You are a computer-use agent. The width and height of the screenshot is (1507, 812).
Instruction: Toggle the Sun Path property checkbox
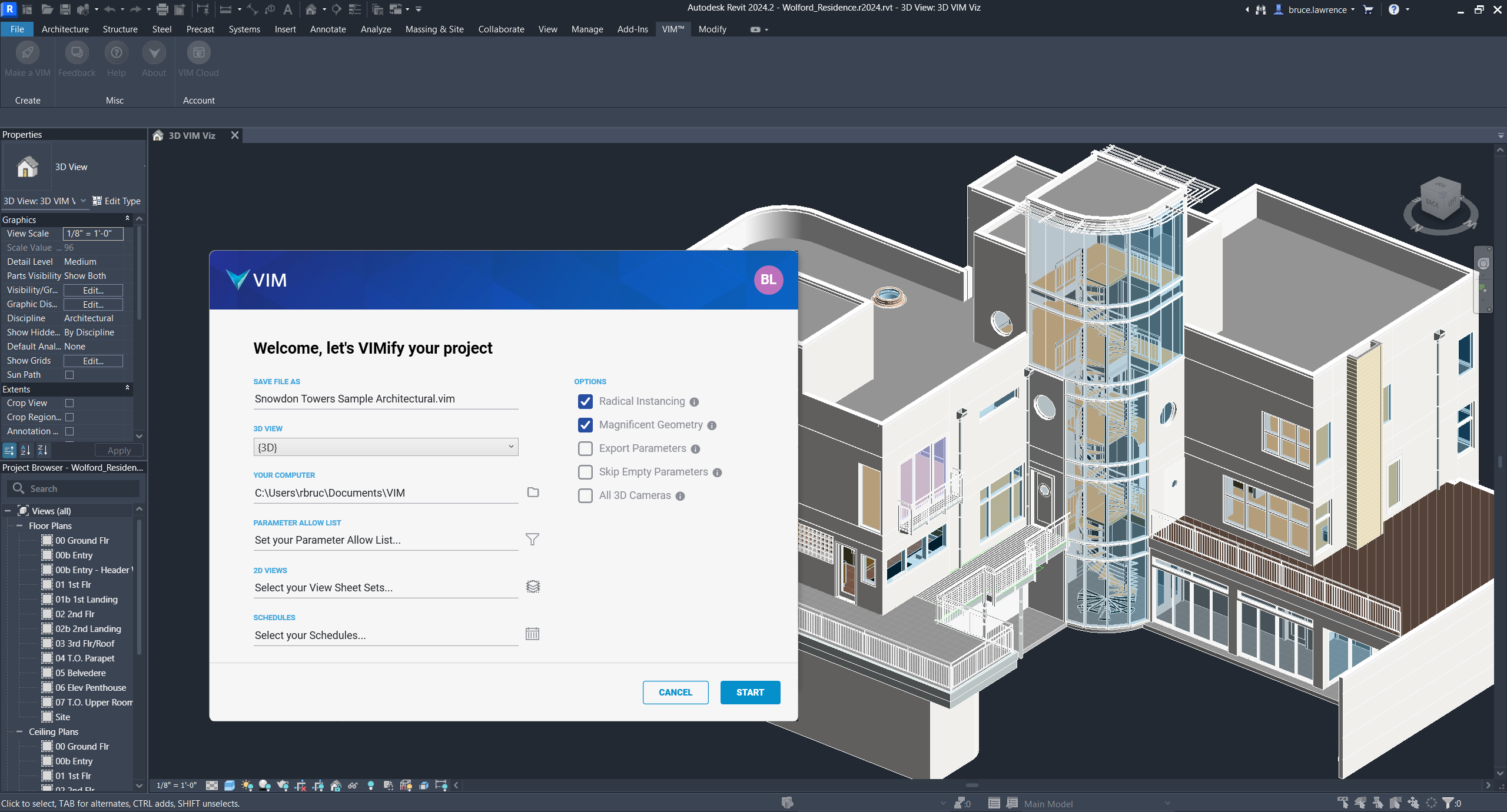point(69,375)
